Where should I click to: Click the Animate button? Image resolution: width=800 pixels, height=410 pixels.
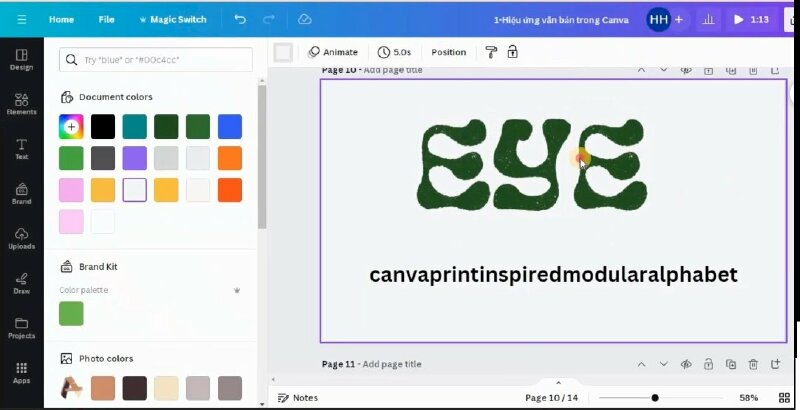333,52
